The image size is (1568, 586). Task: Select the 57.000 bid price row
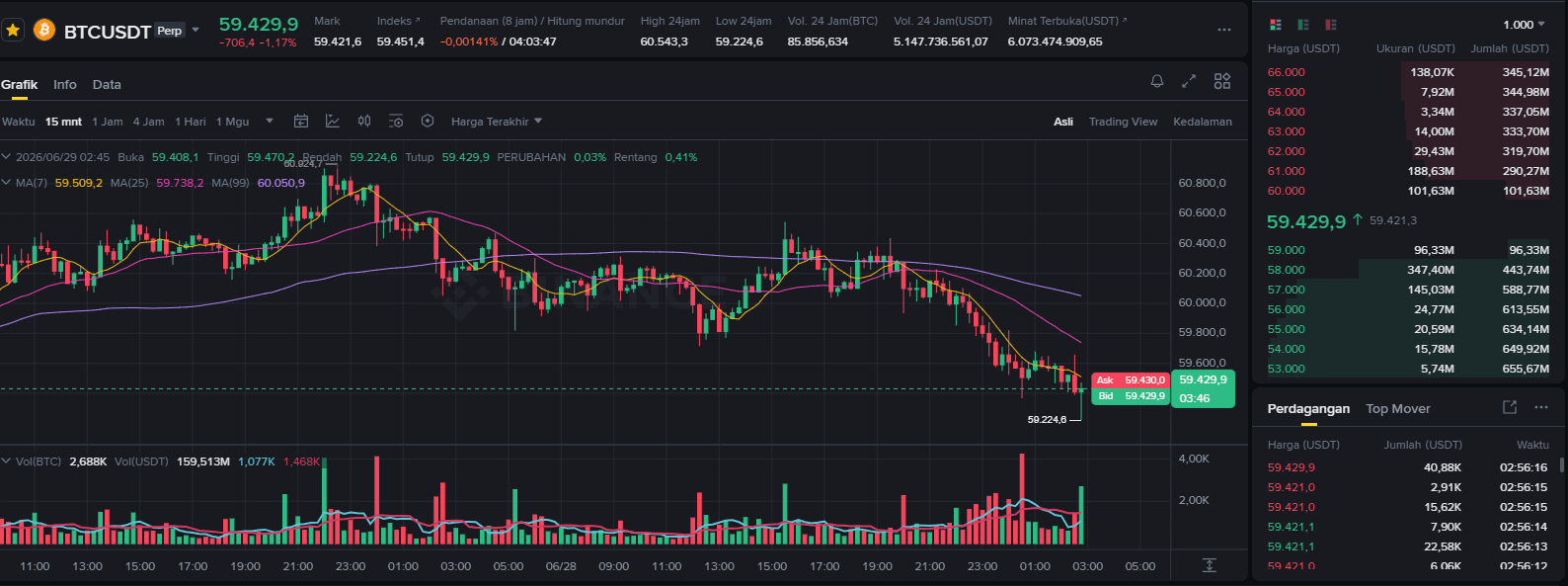(1408, 290)
